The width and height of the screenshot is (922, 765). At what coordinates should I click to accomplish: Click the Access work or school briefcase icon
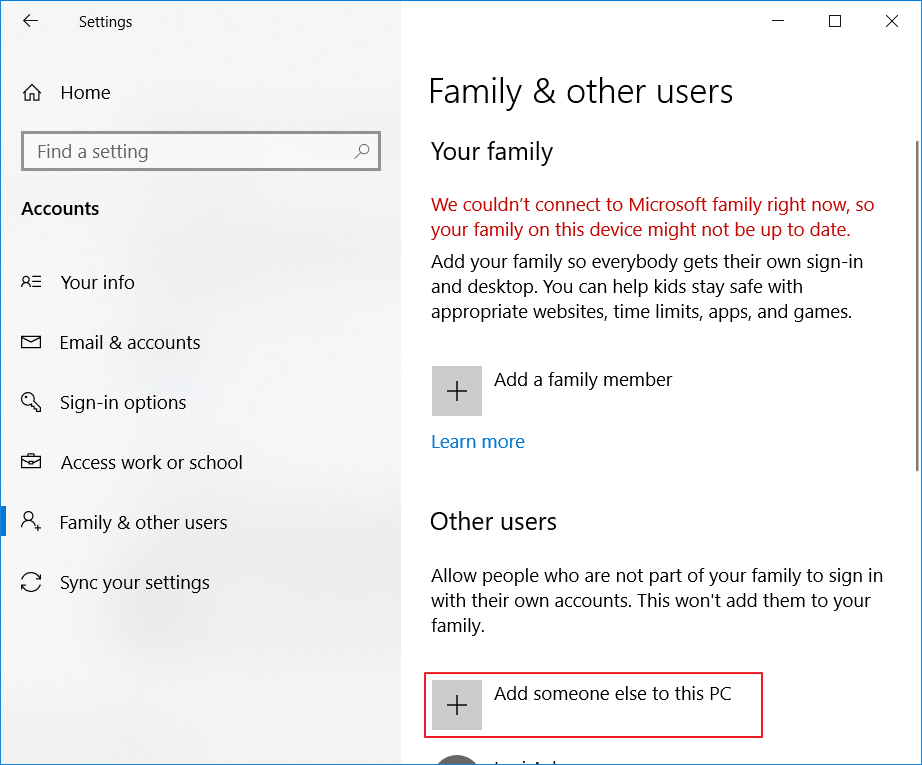click(x=31, y=462)
